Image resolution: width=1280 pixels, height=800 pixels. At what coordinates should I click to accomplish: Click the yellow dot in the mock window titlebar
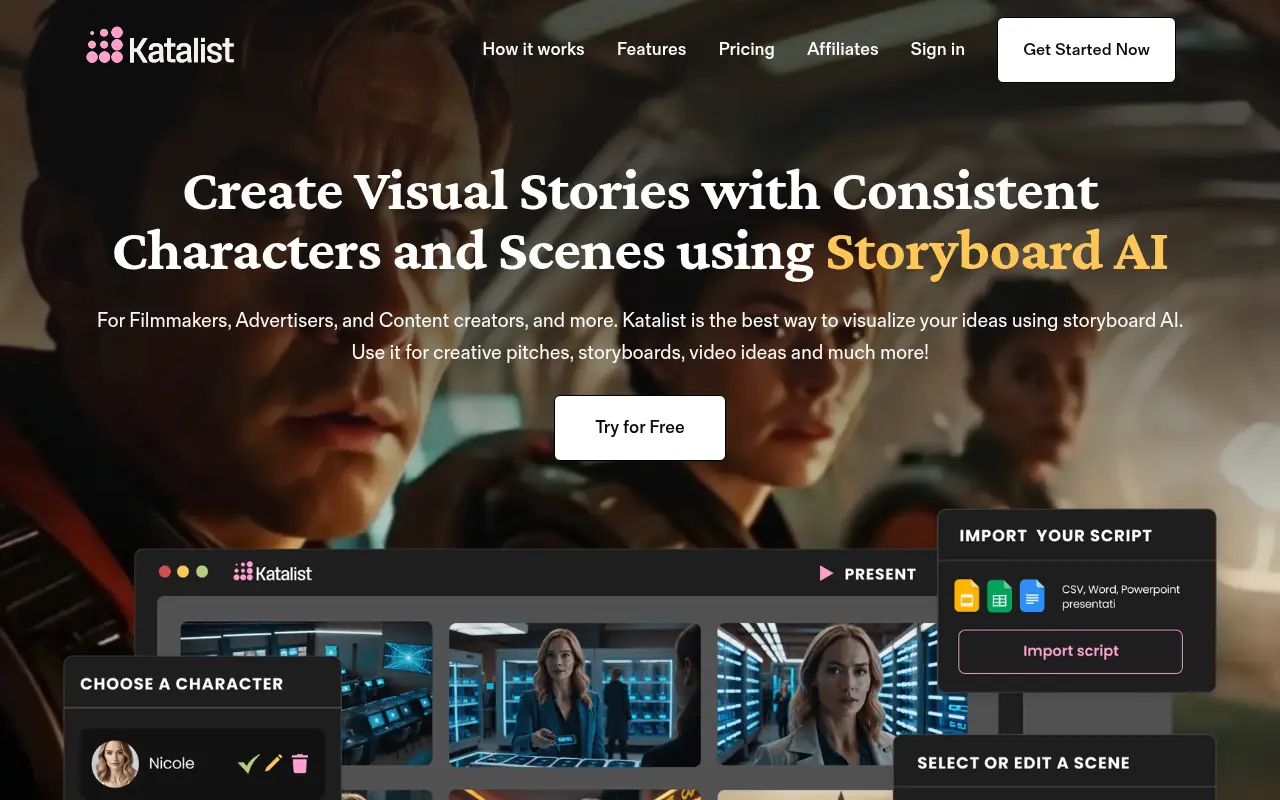tap(183, 571)
